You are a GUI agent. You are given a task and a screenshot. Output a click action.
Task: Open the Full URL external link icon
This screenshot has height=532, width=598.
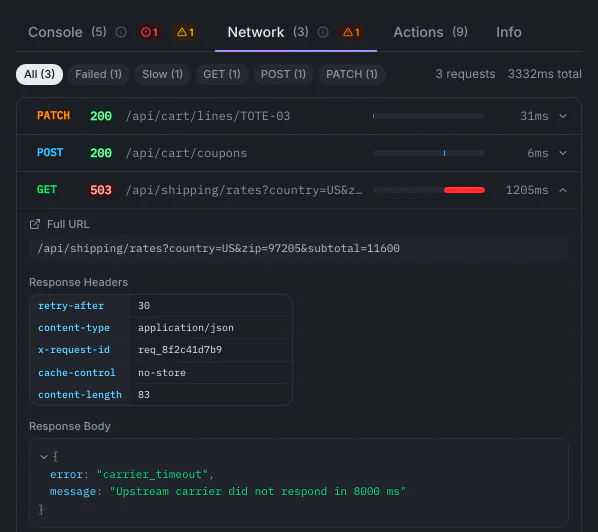[35, 224]
